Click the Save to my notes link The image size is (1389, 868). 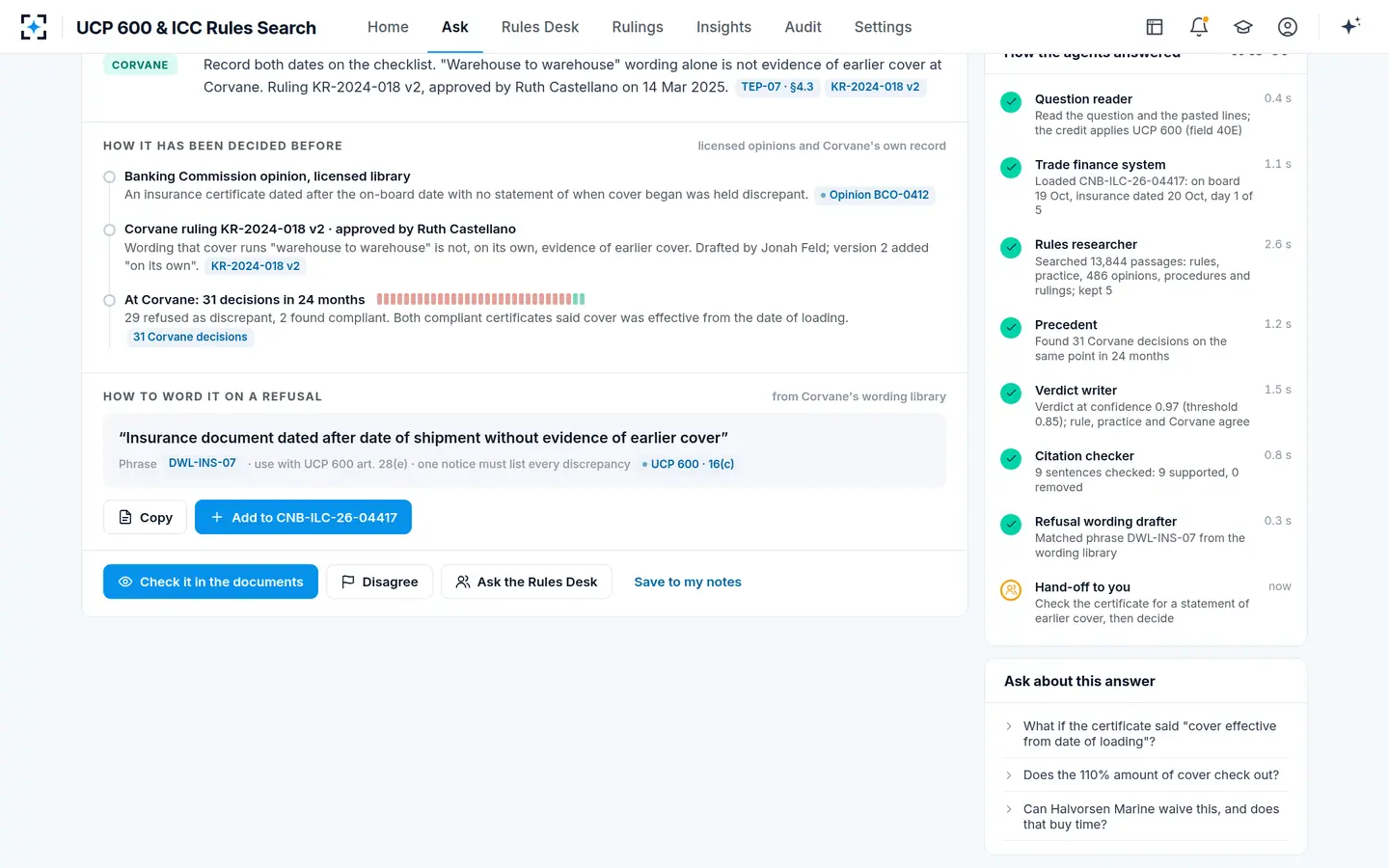[x=688, y=582]
